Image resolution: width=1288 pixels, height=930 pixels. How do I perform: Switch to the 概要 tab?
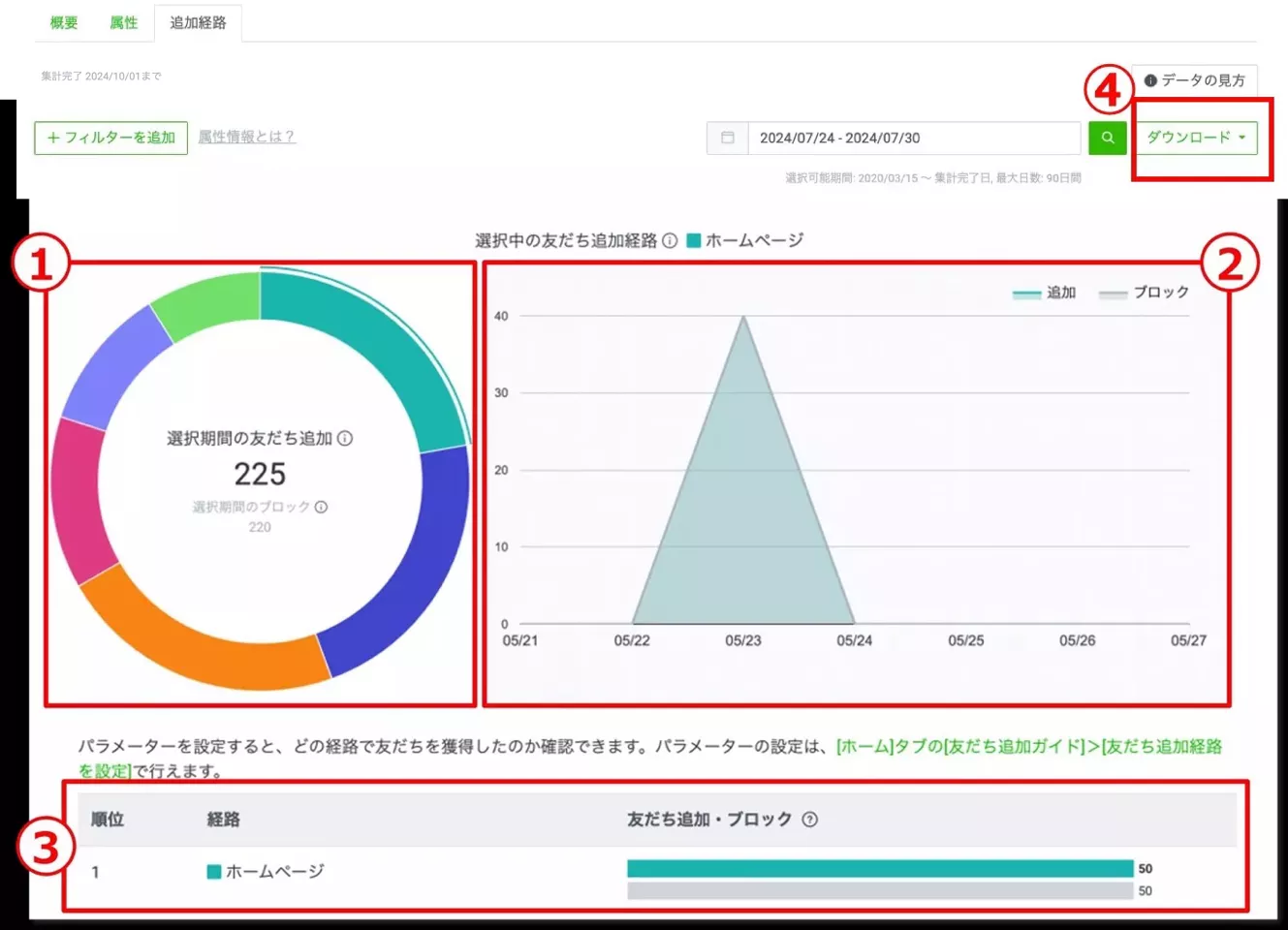(63, 23)
